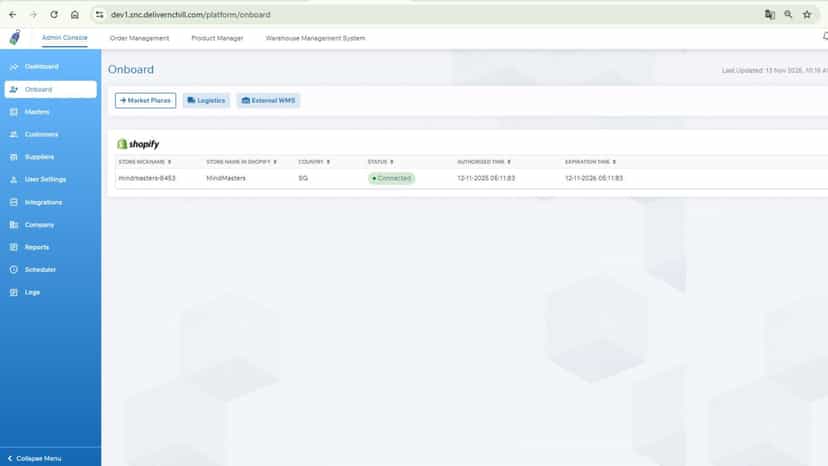Switch to the Order Management tab
828x466 pixels.
coord(139,38)
